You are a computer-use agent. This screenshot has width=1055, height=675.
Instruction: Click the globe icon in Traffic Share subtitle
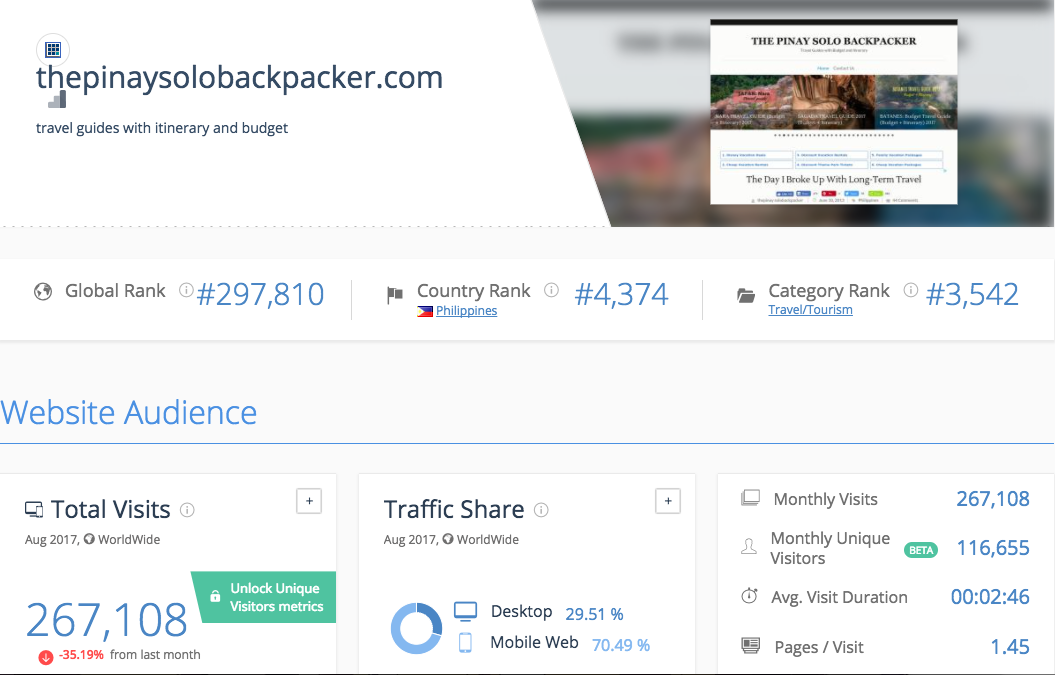point(447,539)
